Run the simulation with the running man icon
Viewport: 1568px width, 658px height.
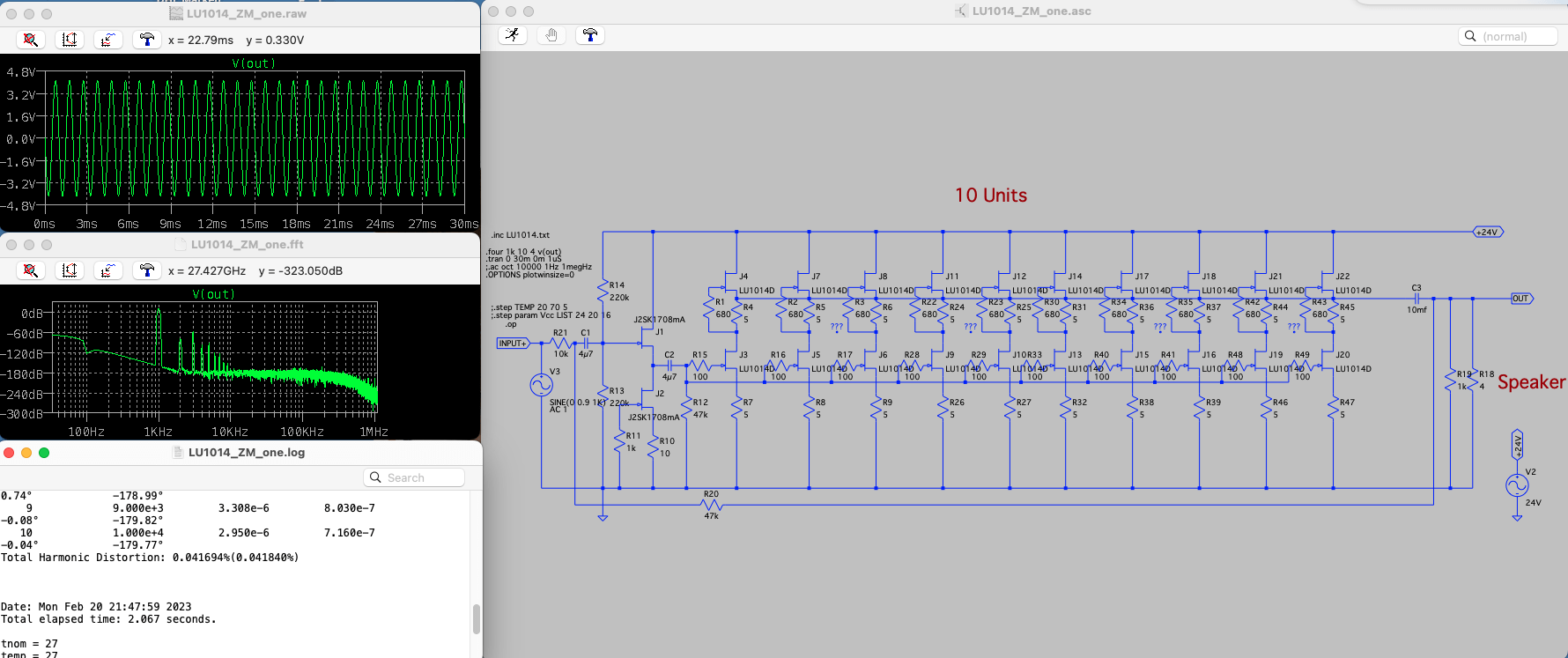pos(512,35)
